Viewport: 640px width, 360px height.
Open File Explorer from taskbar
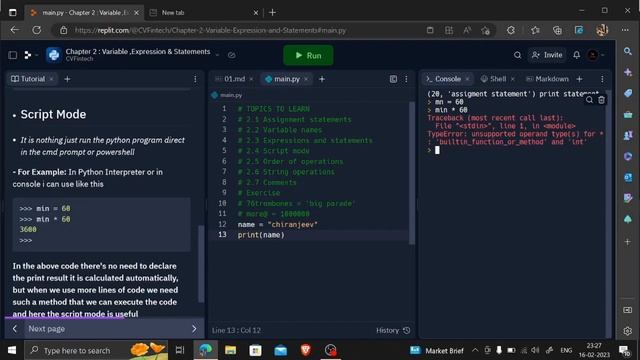(x=231, y=350)
